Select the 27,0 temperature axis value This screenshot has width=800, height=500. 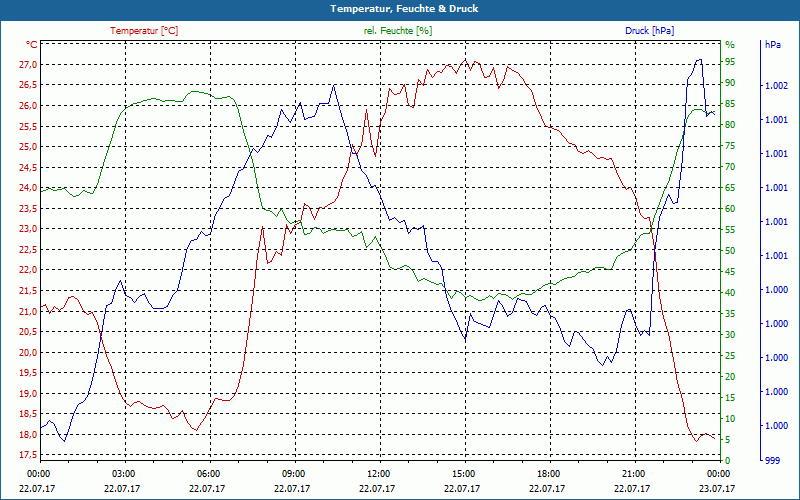pyautogui.click(x=29, y=65)
